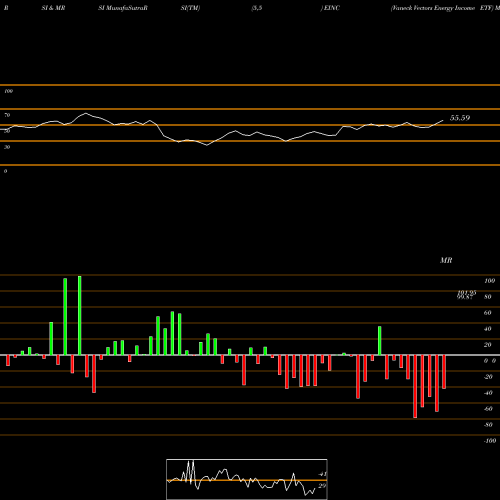Click the 30 level label on RSI axis
Image resolution: width=500 pixels, height=500 pixels.
pos(7,147)
